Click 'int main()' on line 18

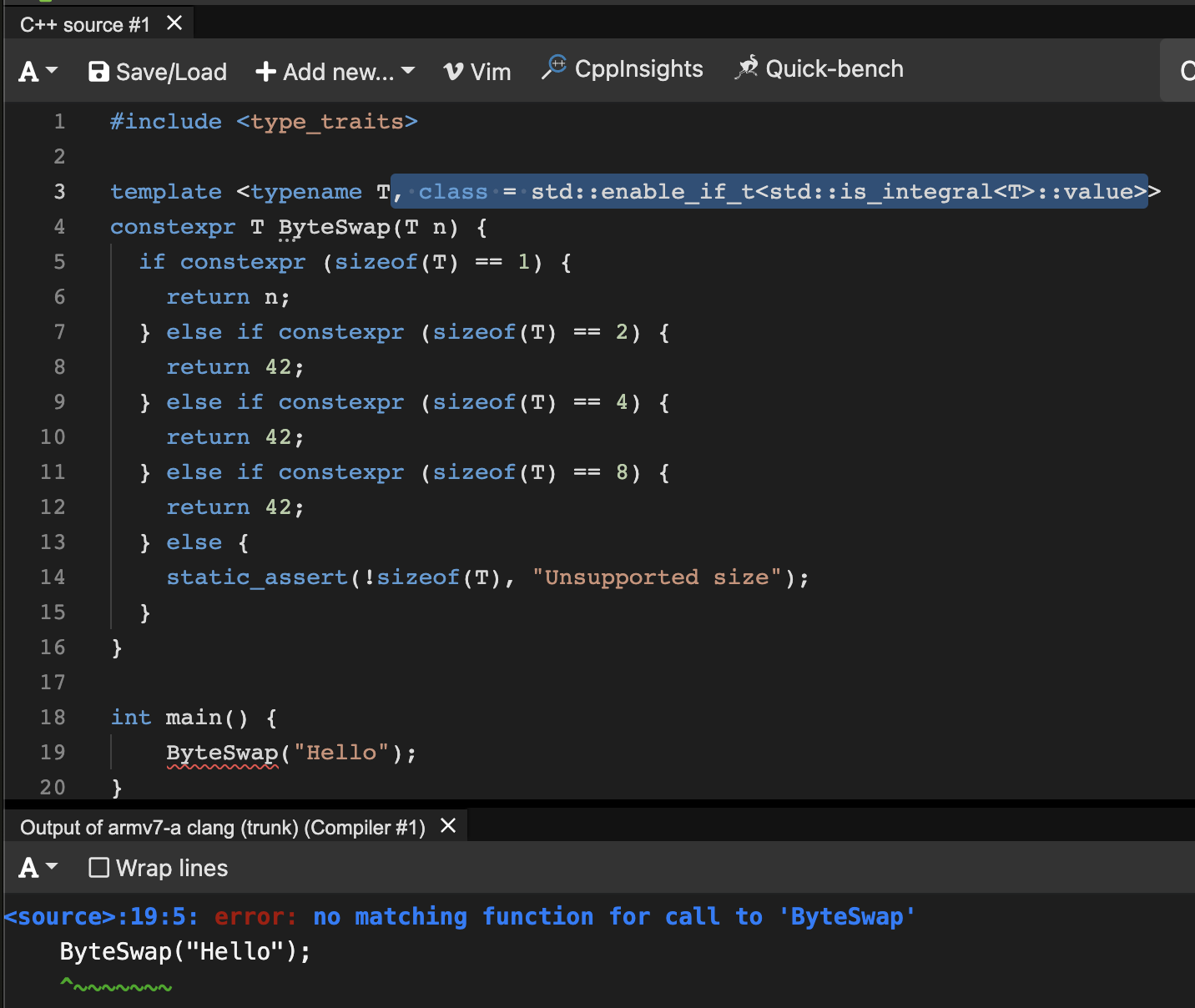[179, 718]
